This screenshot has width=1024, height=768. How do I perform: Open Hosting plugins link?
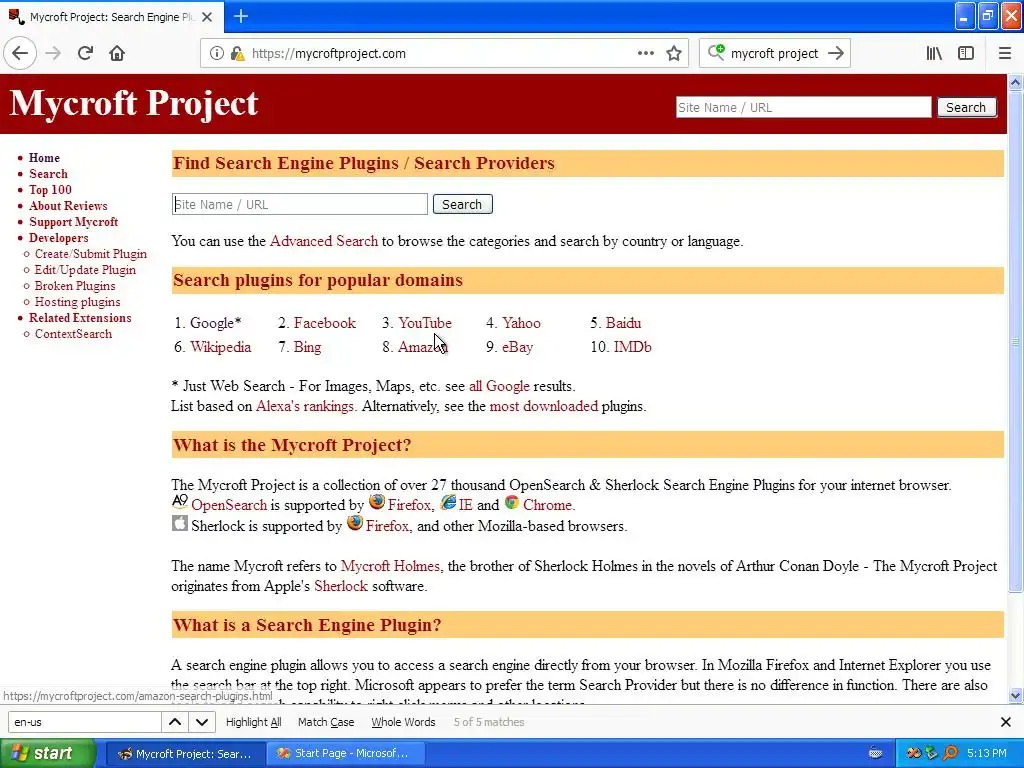click(x=77, y=302)
